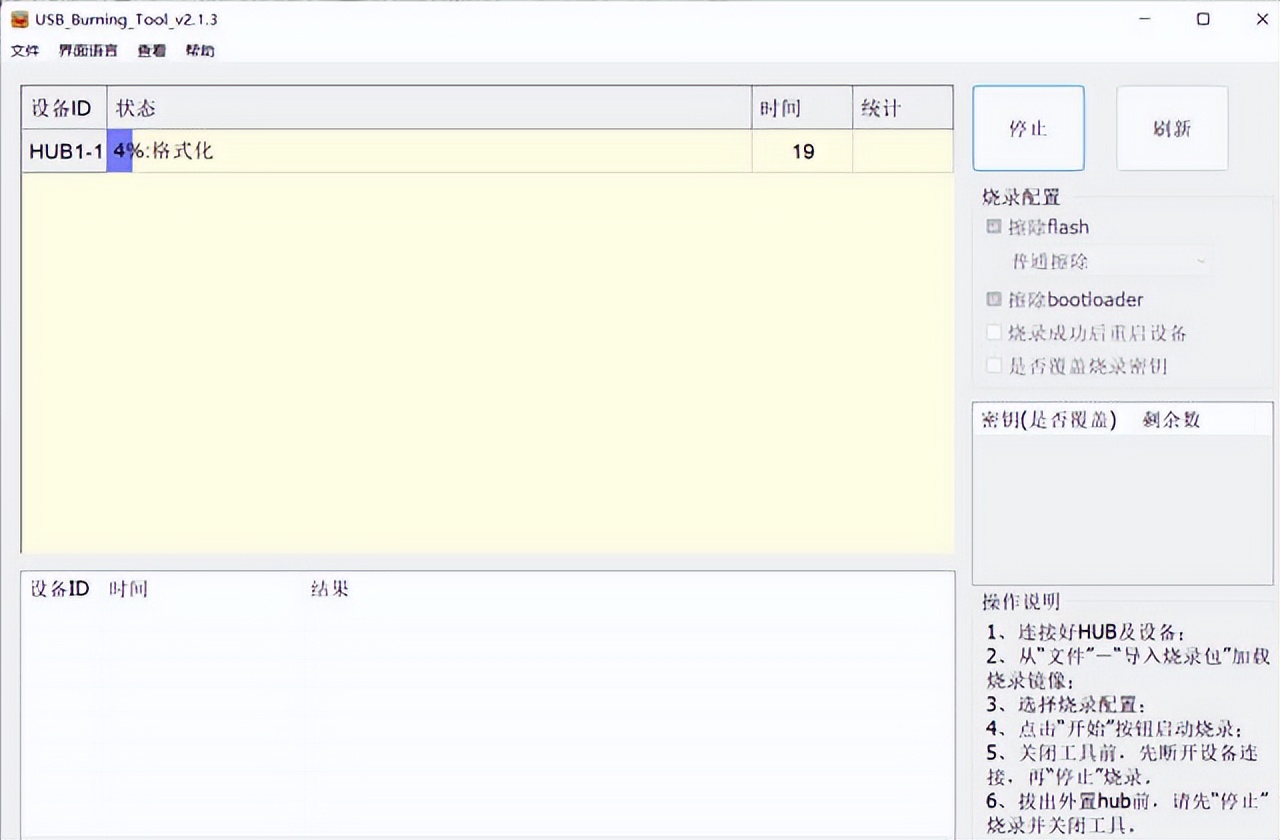
Task: Open the 文件 menu
Action: (x=24, y=50)
